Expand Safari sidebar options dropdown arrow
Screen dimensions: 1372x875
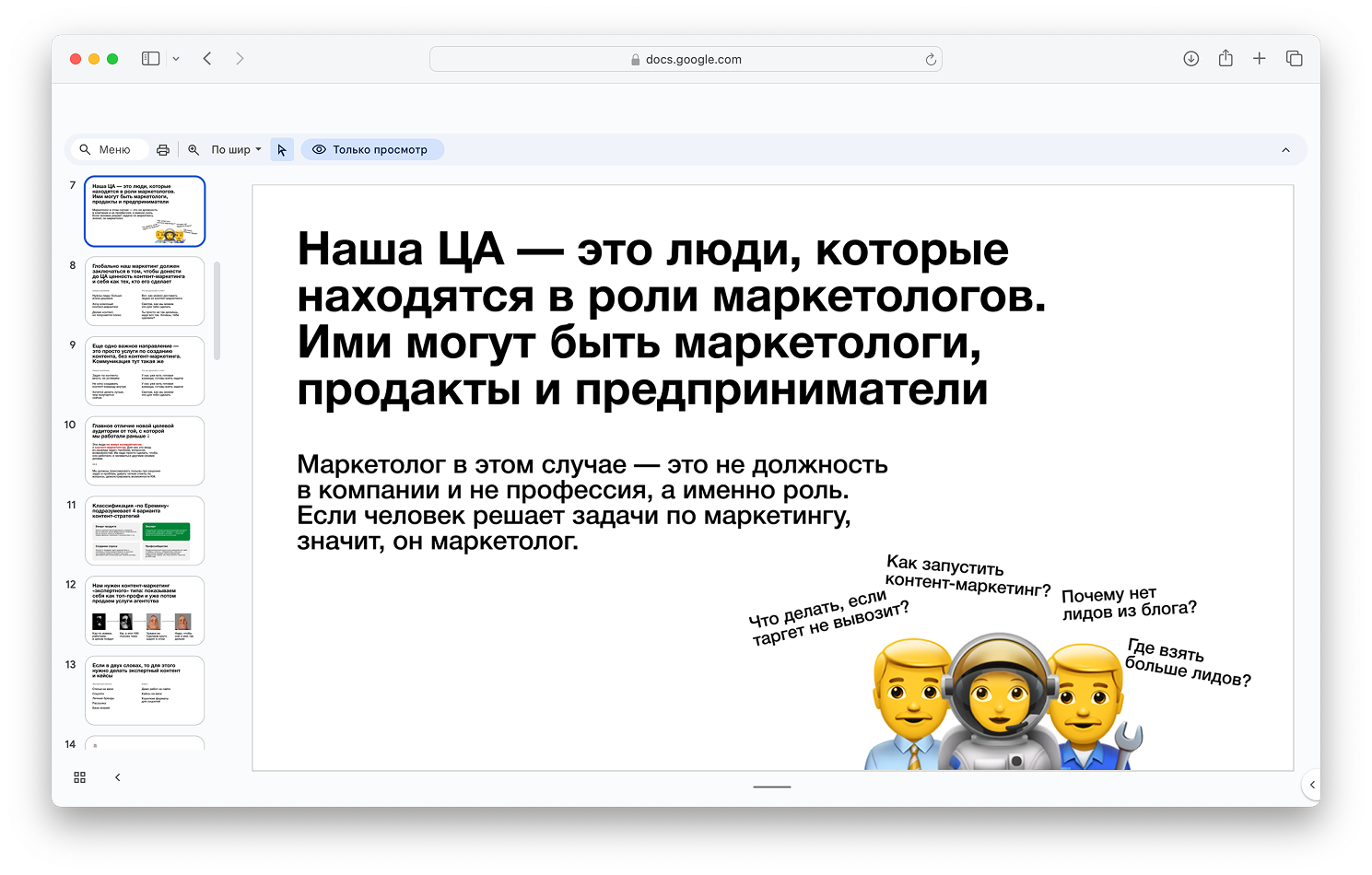176,59
